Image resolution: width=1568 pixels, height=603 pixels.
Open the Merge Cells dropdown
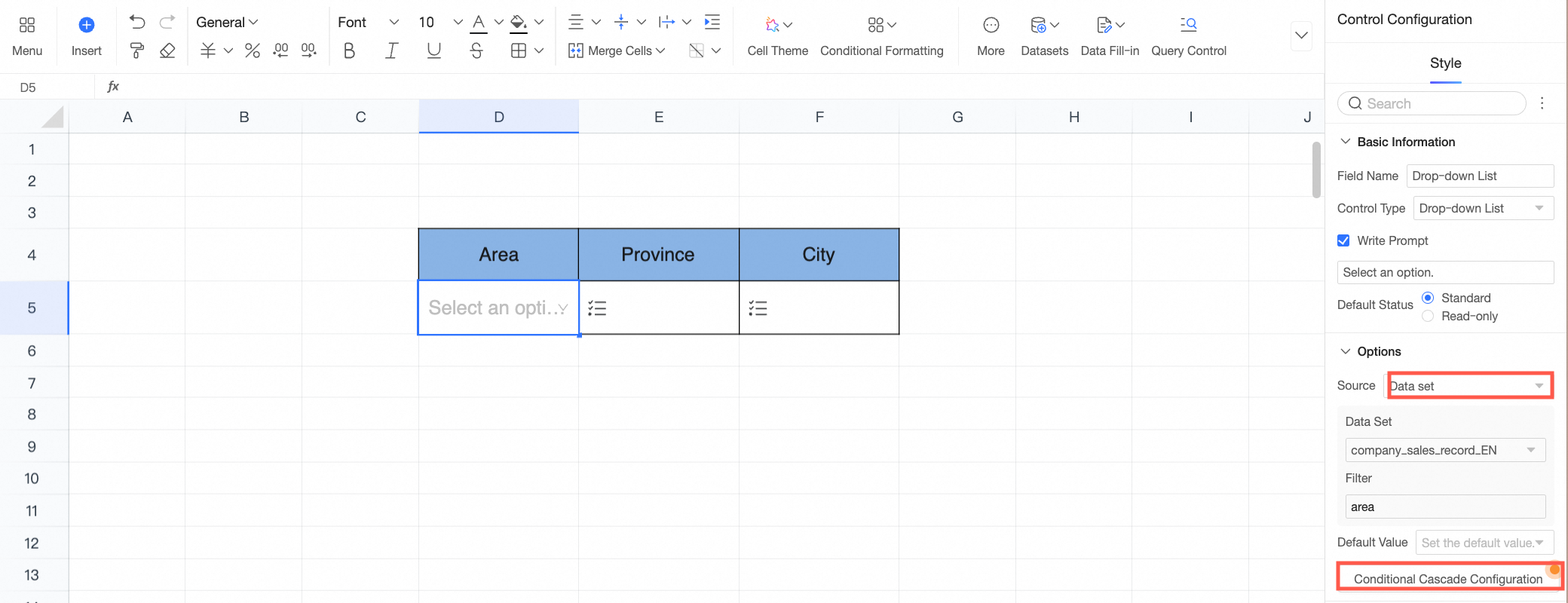617,51
